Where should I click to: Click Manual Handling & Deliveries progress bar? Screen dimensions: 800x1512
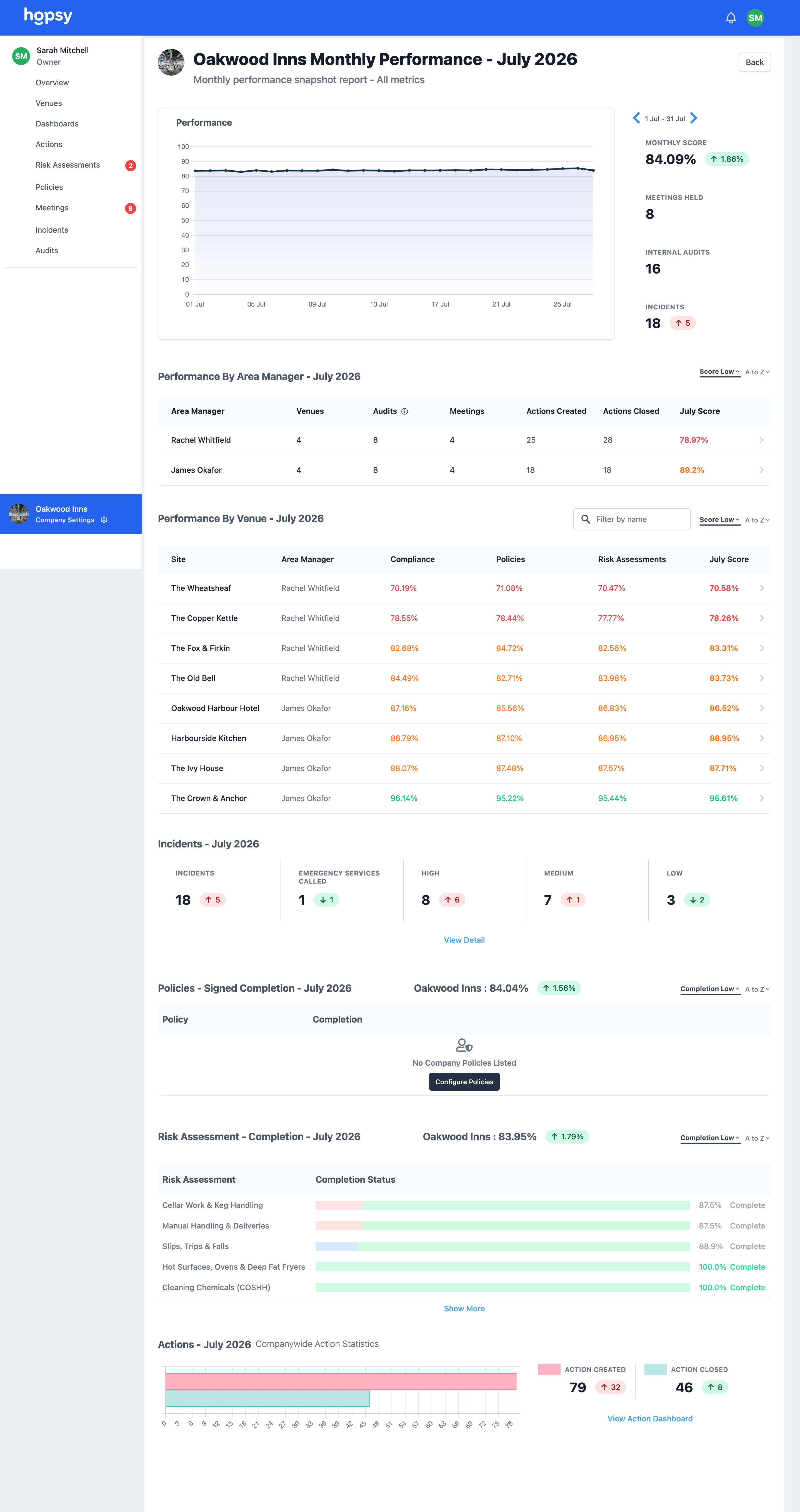coord(503,1225)
